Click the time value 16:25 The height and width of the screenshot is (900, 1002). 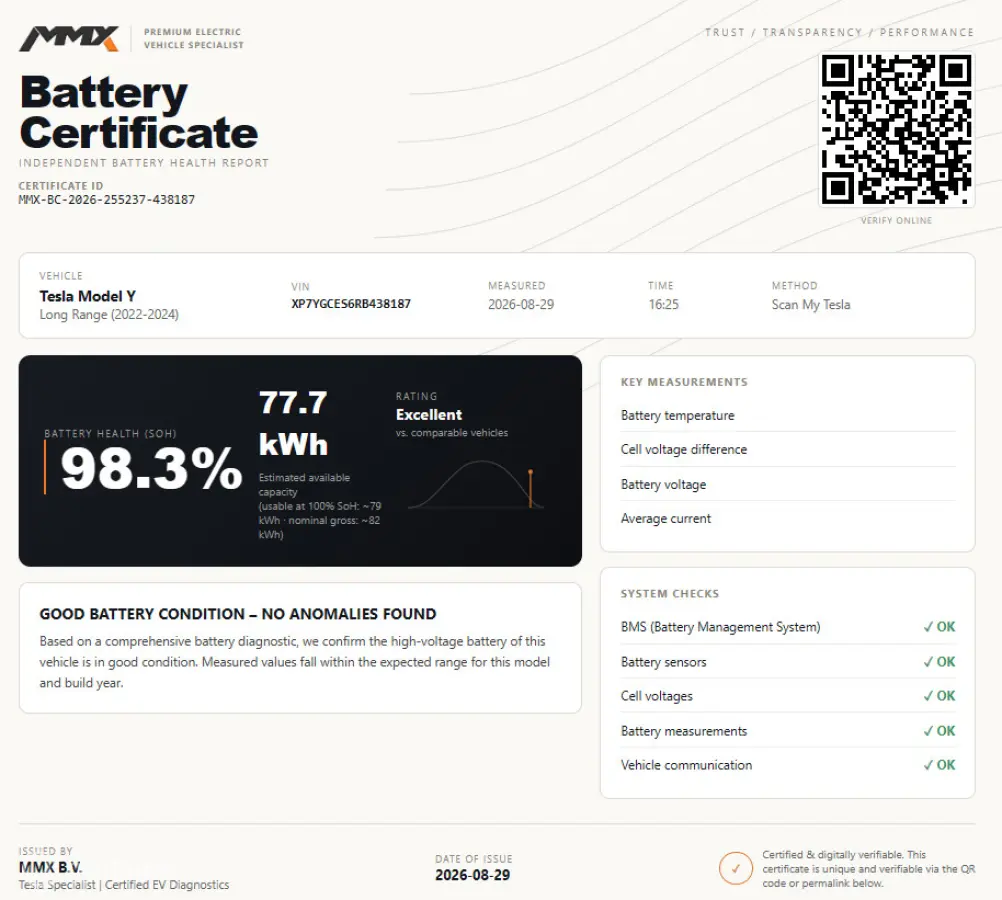(x=663, y=304)
